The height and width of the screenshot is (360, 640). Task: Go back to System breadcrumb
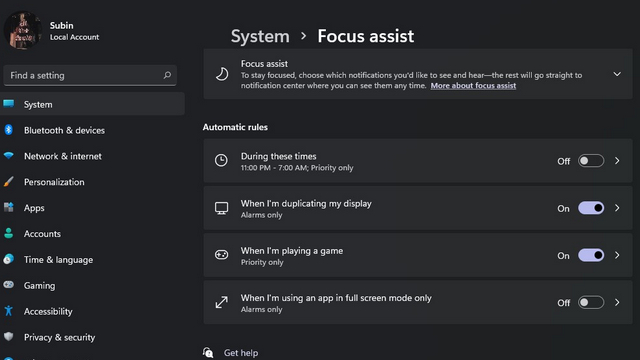pyautogui.click(x=260, y=36)
